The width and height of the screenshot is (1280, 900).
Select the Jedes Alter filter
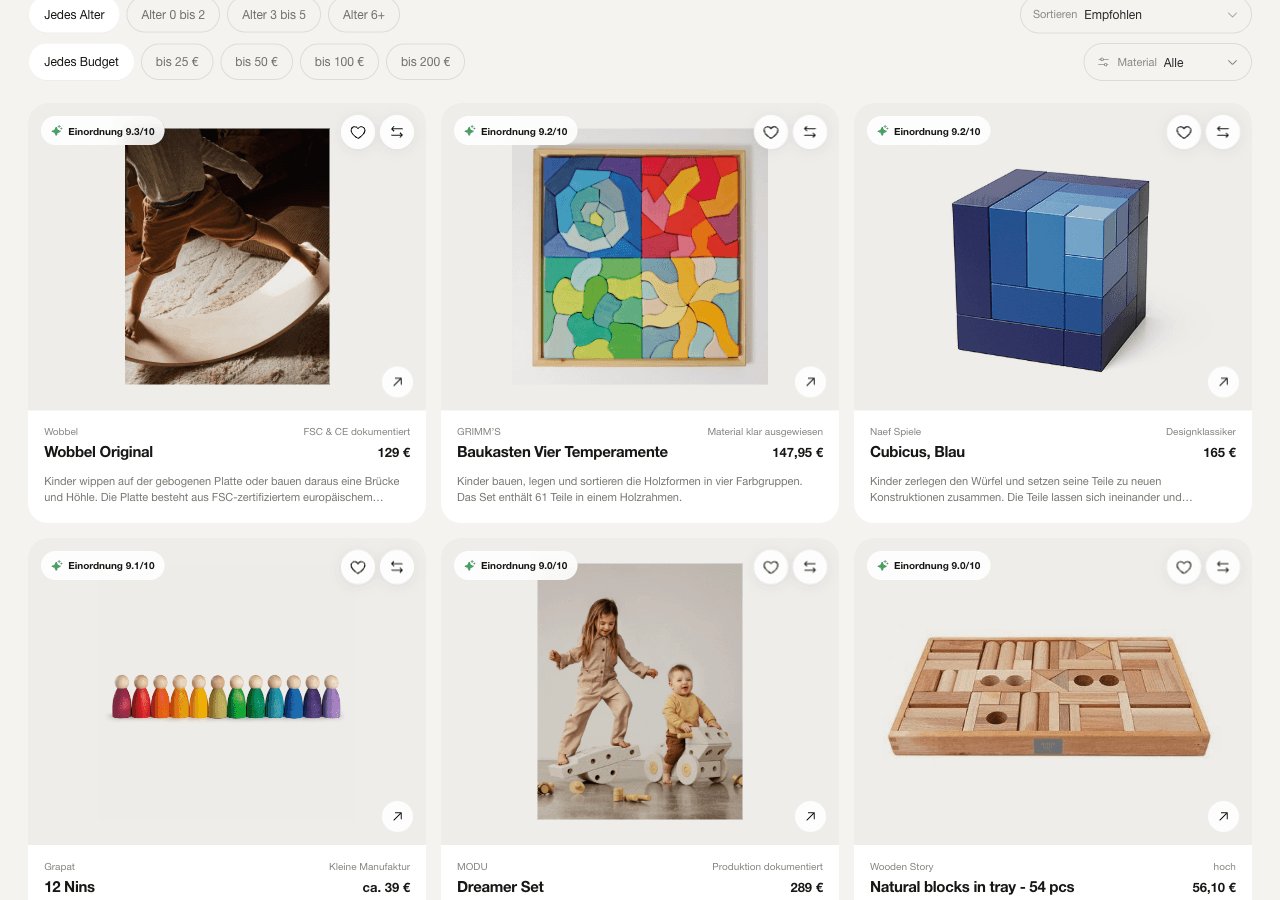(74, 15)
